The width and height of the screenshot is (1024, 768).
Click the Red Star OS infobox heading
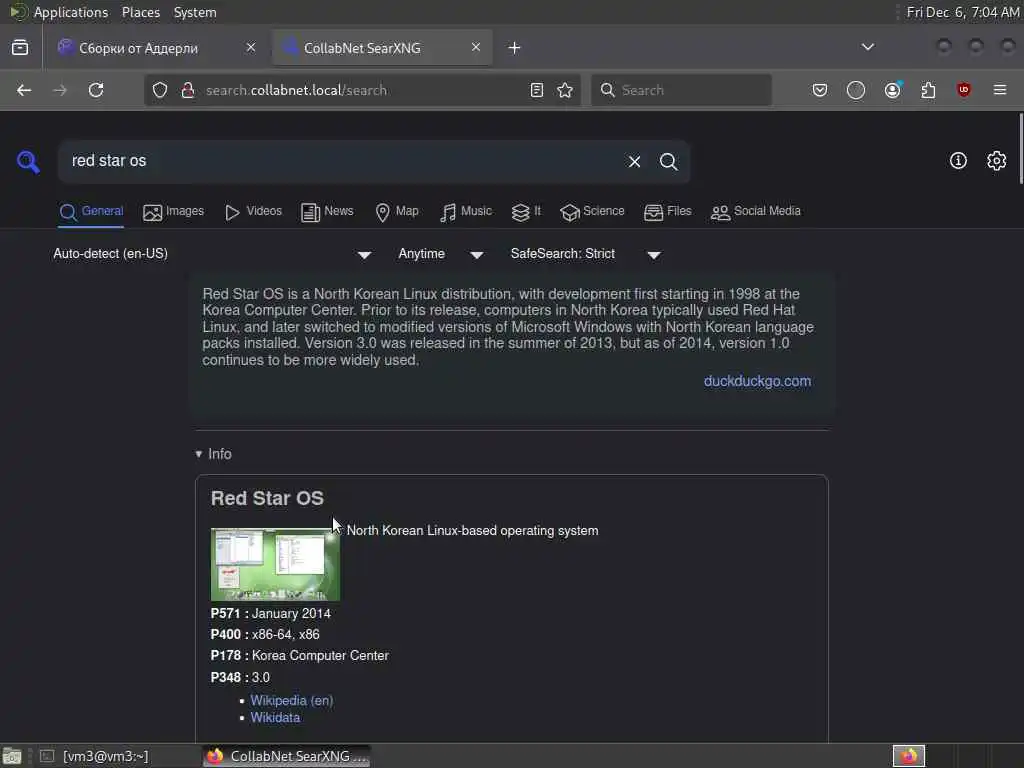click(267, 498)
